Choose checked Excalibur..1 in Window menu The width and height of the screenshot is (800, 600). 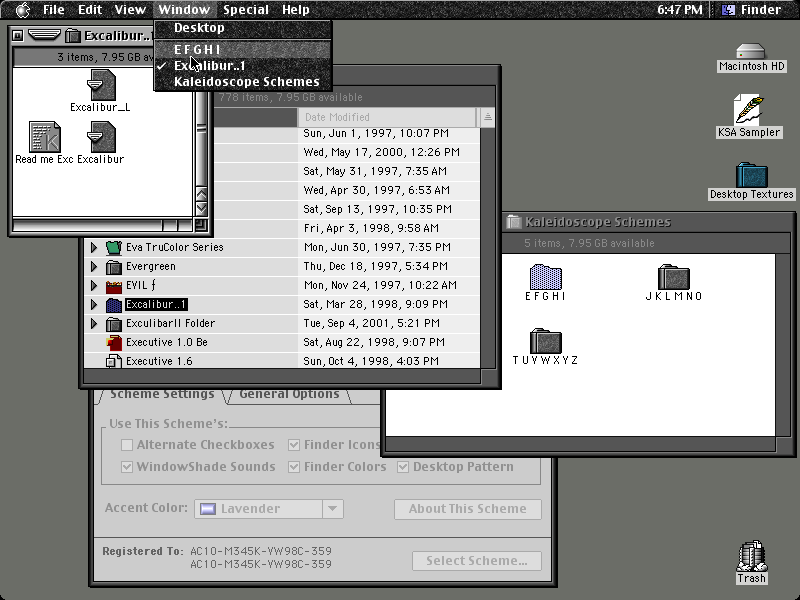pyautogui.click(x=243, y=66)
